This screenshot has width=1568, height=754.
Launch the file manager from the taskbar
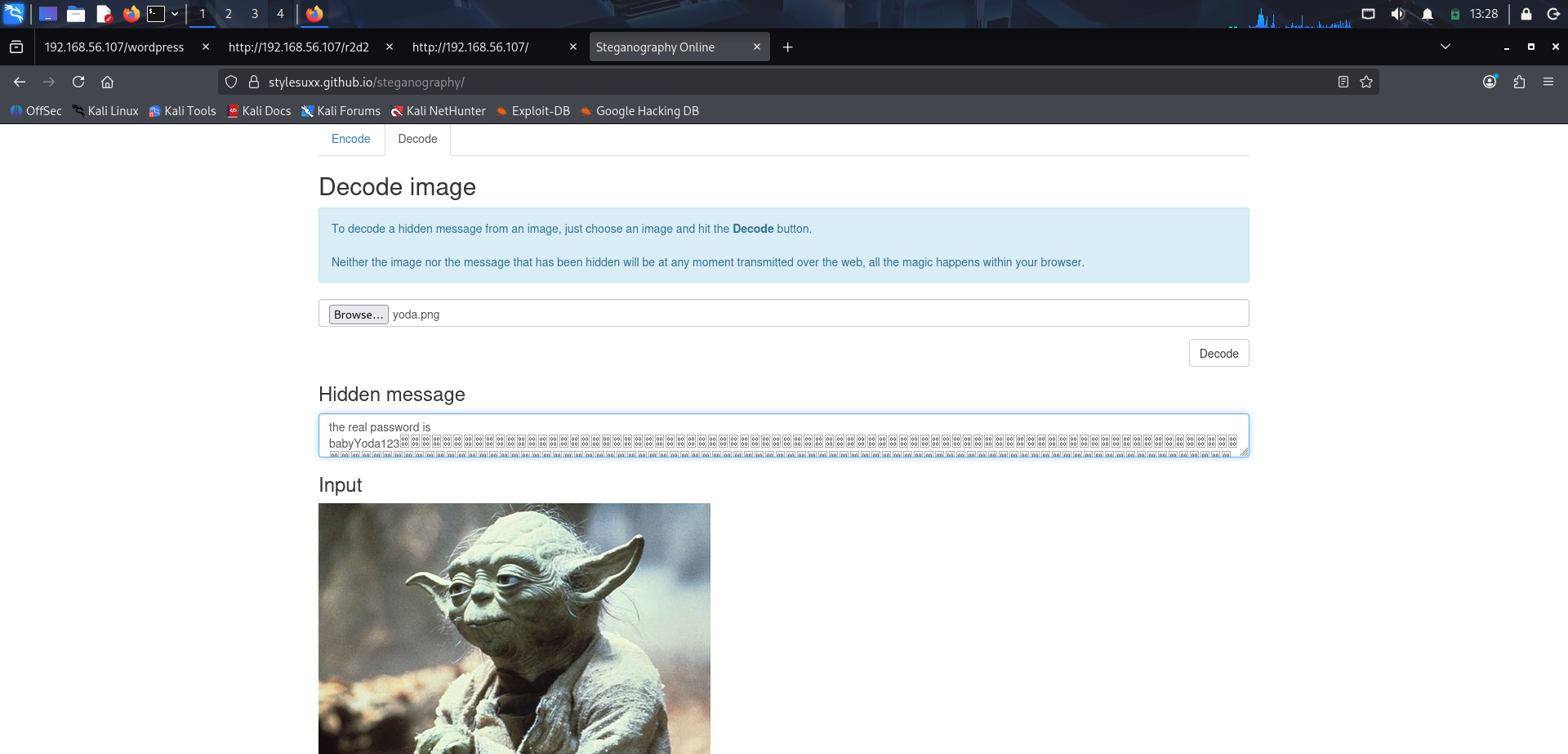[x=76, y=14]
